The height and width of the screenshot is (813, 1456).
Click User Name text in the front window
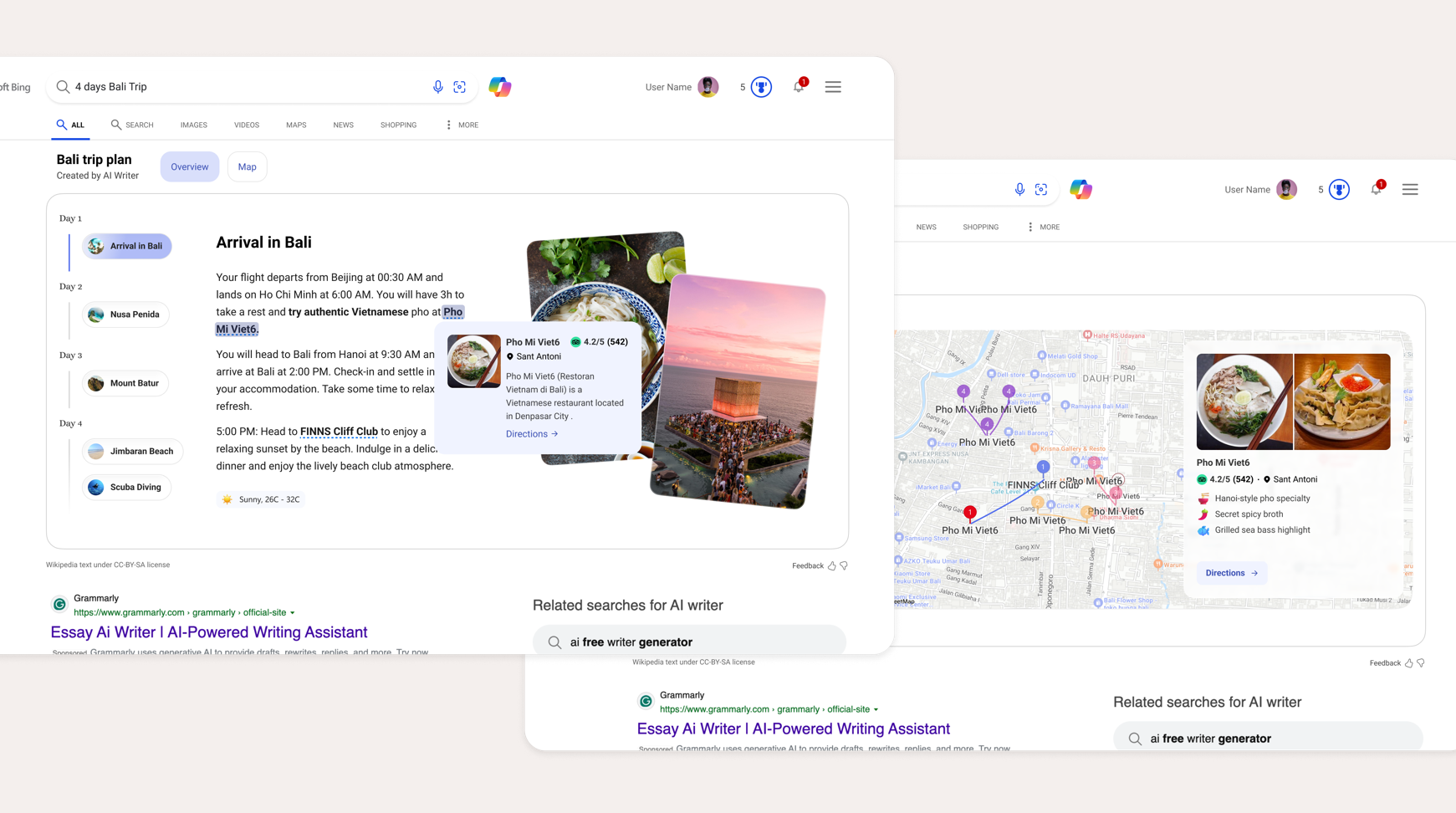[668, 87]
